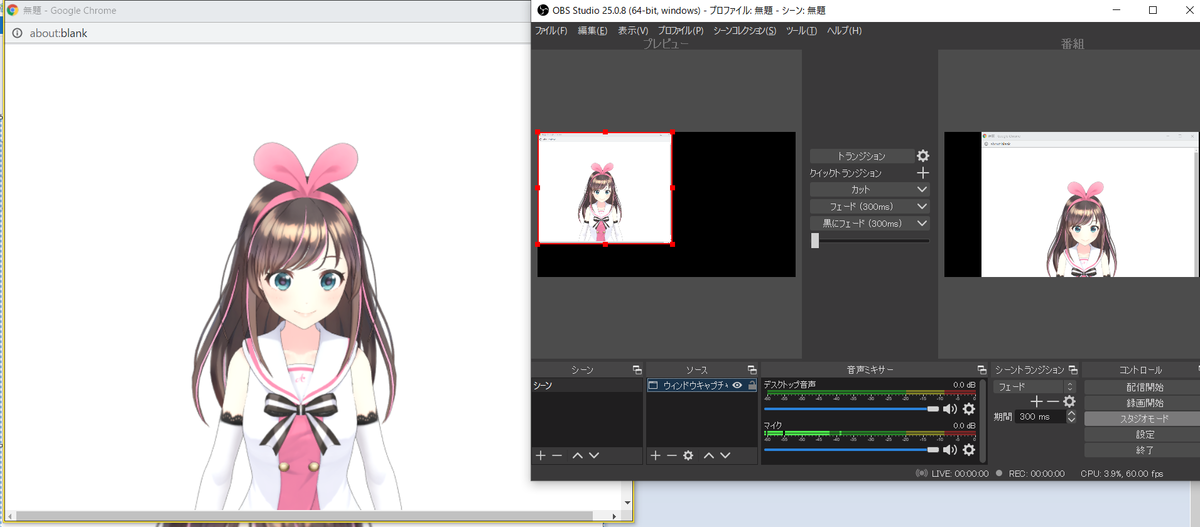Move source up in the ソース dock
Viewport: 1200px width, 527px height.
[709, 455]
